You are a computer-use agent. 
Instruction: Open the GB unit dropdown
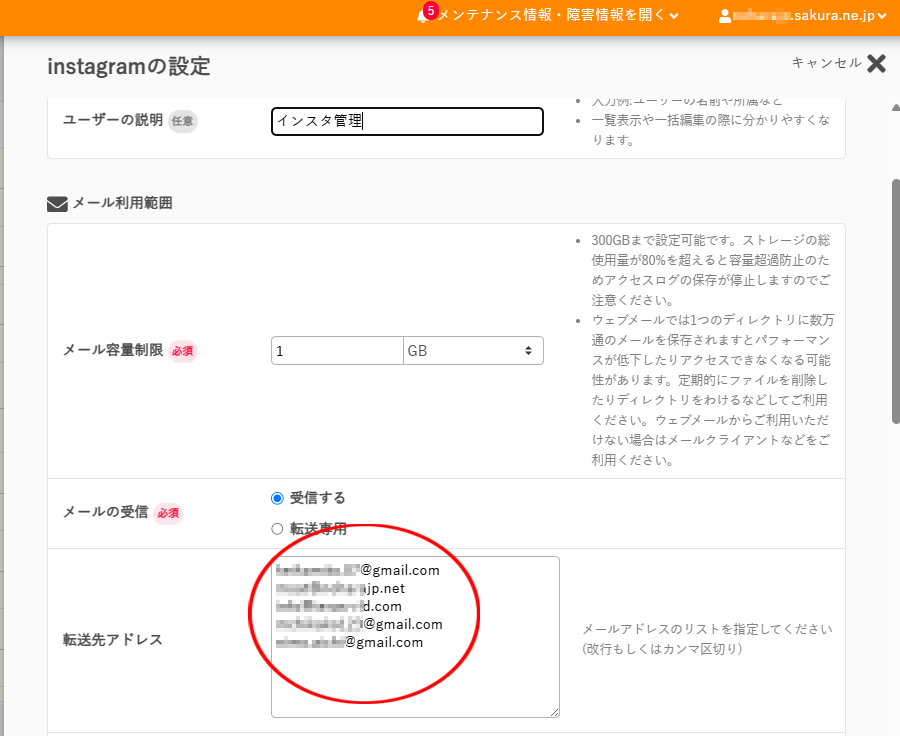473,350
